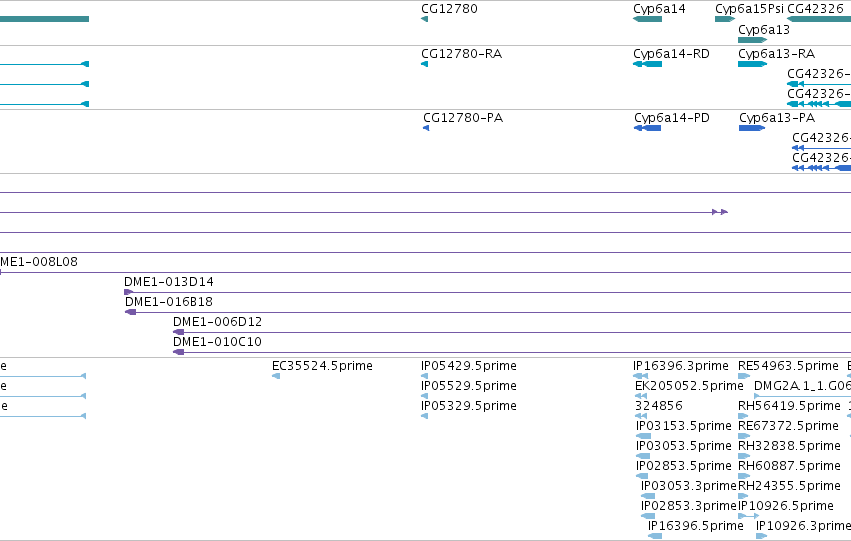The width and height of the screenshot is (851, 541).
Task: Click the IP02853.5prime EST label
Action: click(683, 466)
